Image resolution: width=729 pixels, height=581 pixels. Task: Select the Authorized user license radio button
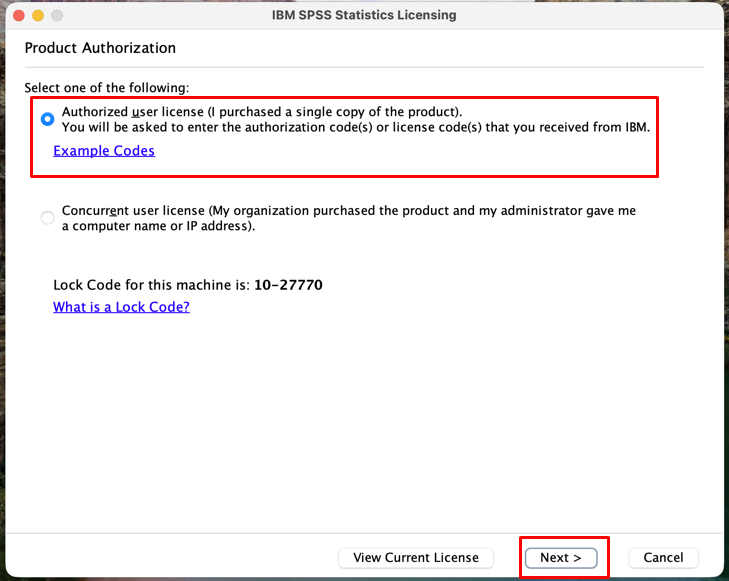pos(47,119)
